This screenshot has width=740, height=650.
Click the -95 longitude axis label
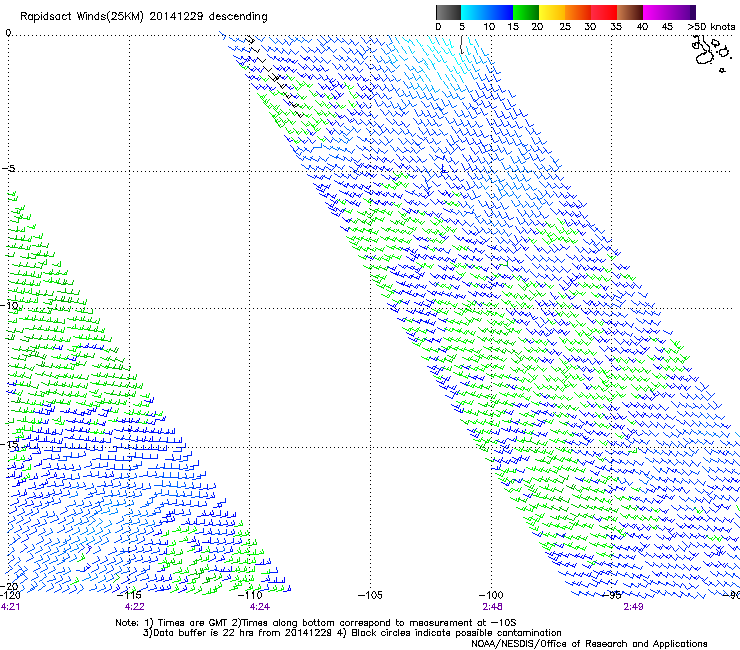[x=612, y=595]
